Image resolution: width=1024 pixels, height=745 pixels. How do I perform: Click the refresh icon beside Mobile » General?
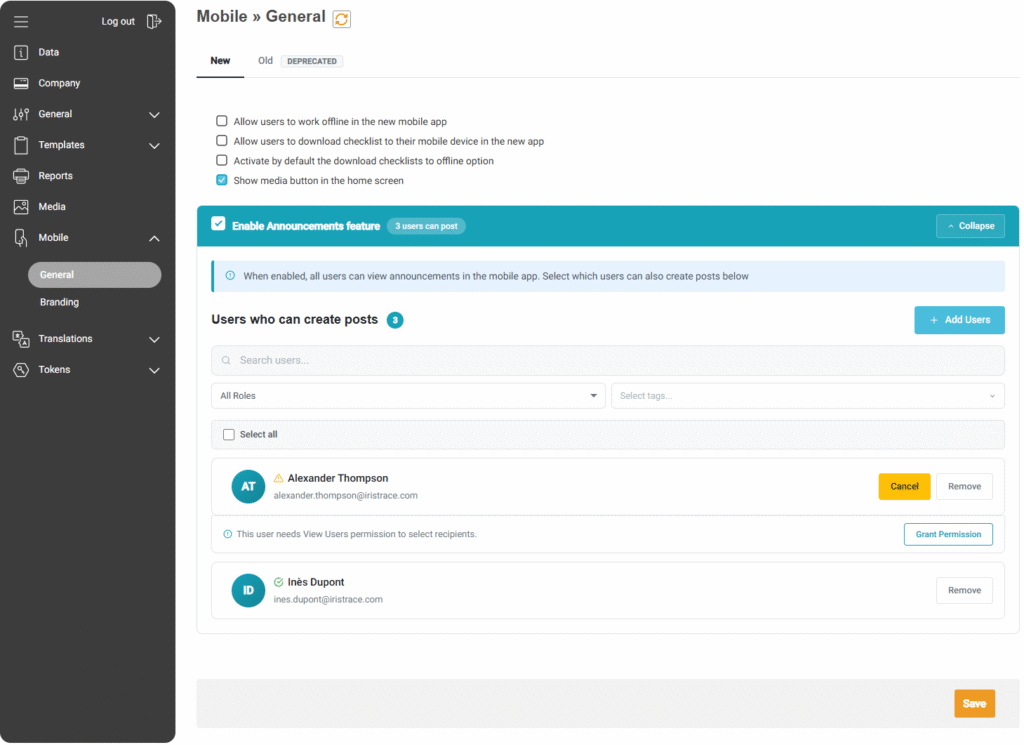point(342,19)
